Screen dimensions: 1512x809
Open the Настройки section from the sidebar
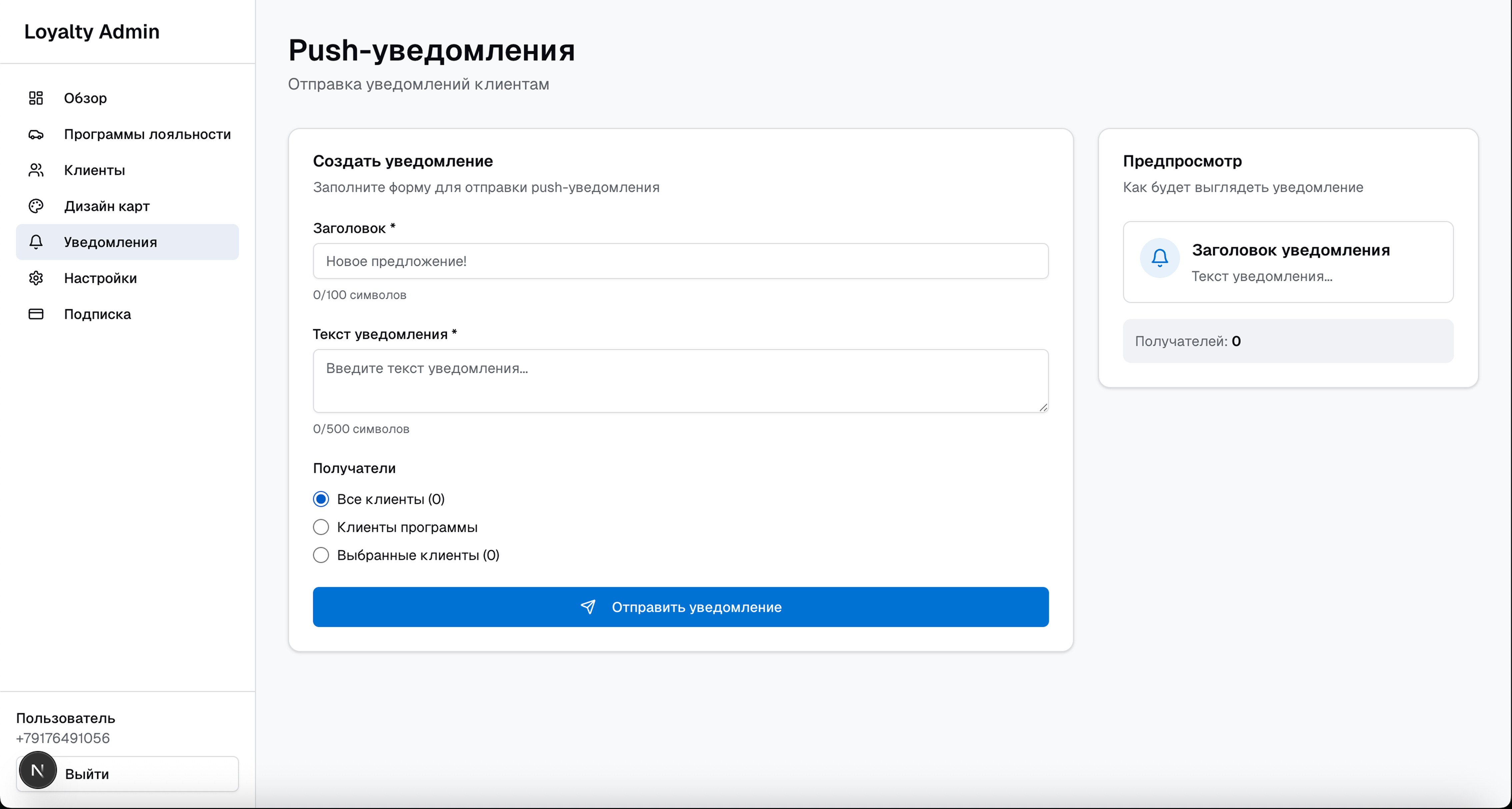point(100,278)
